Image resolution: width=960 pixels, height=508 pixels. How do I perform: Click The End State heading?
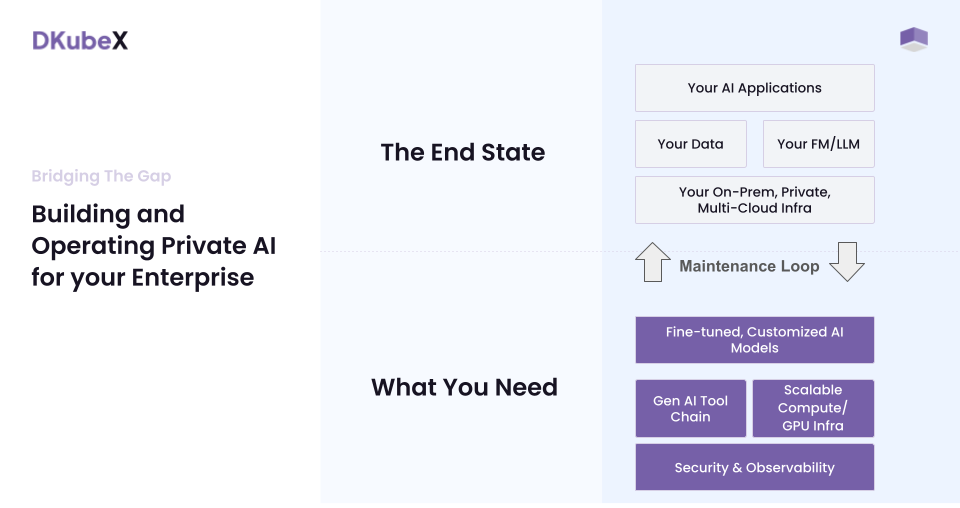(x=462, y=153)
